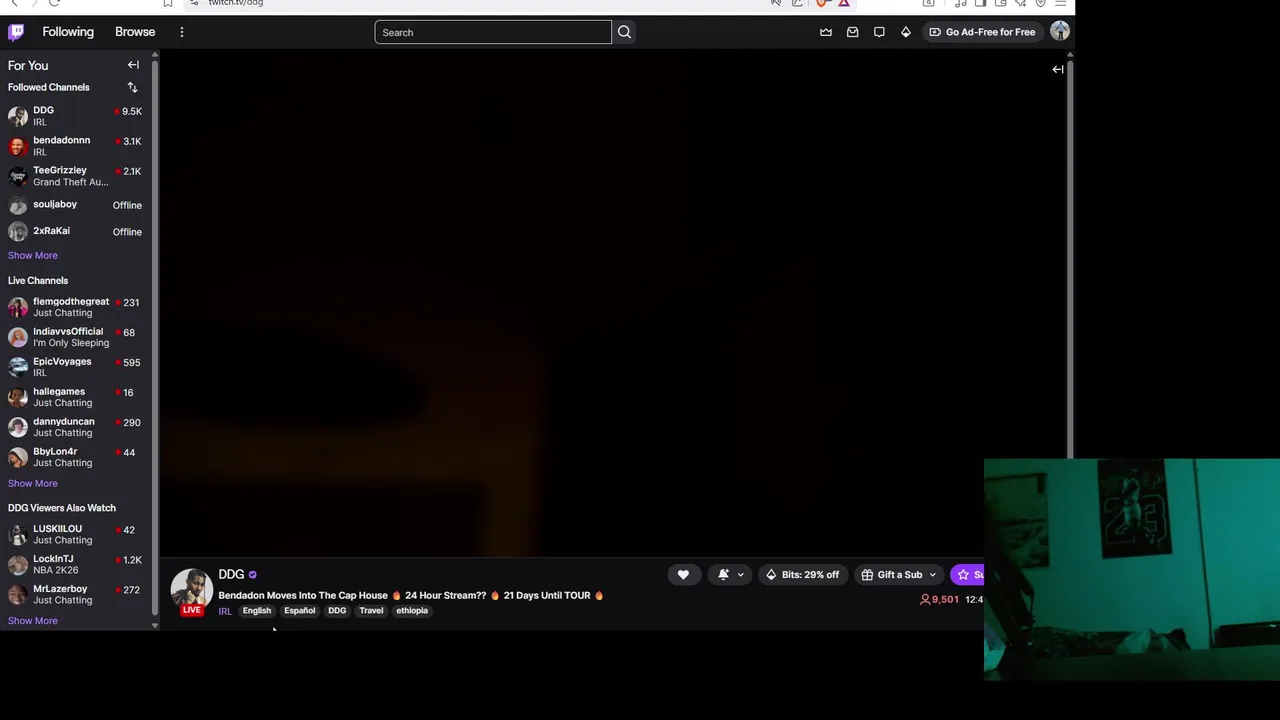
Task: Click Gift a Sub button
Action: (x=899, y=574)
